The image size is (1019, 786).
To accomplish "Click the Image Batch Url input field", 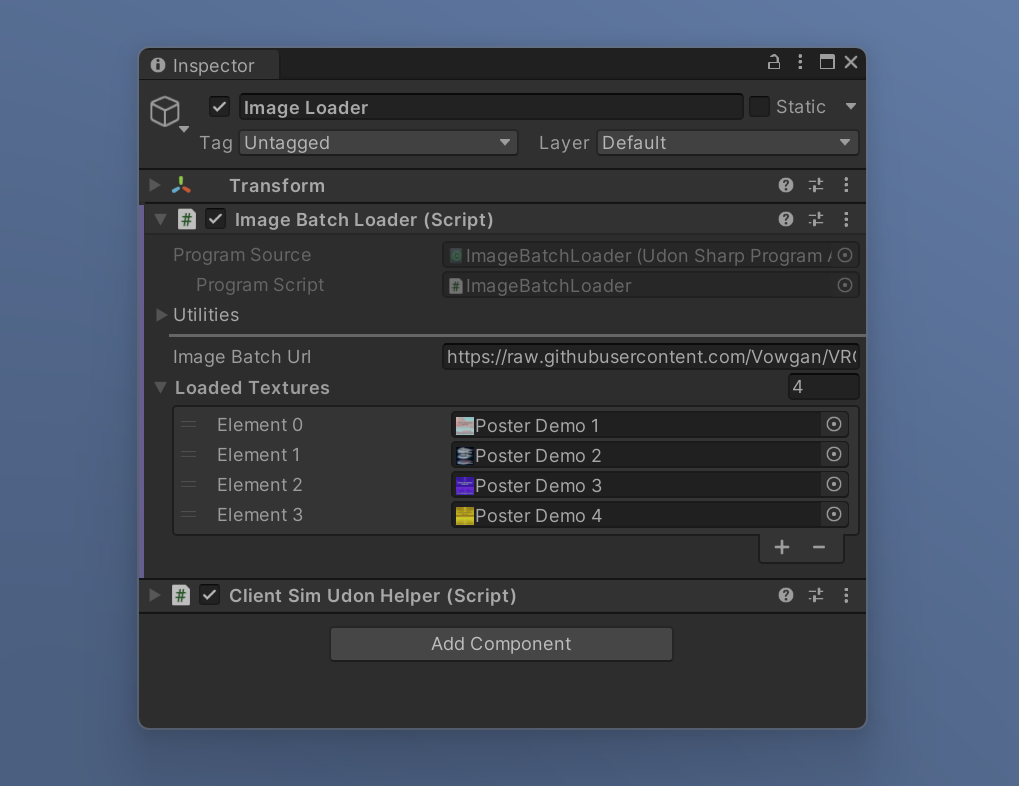I will (x=650, y=357).
